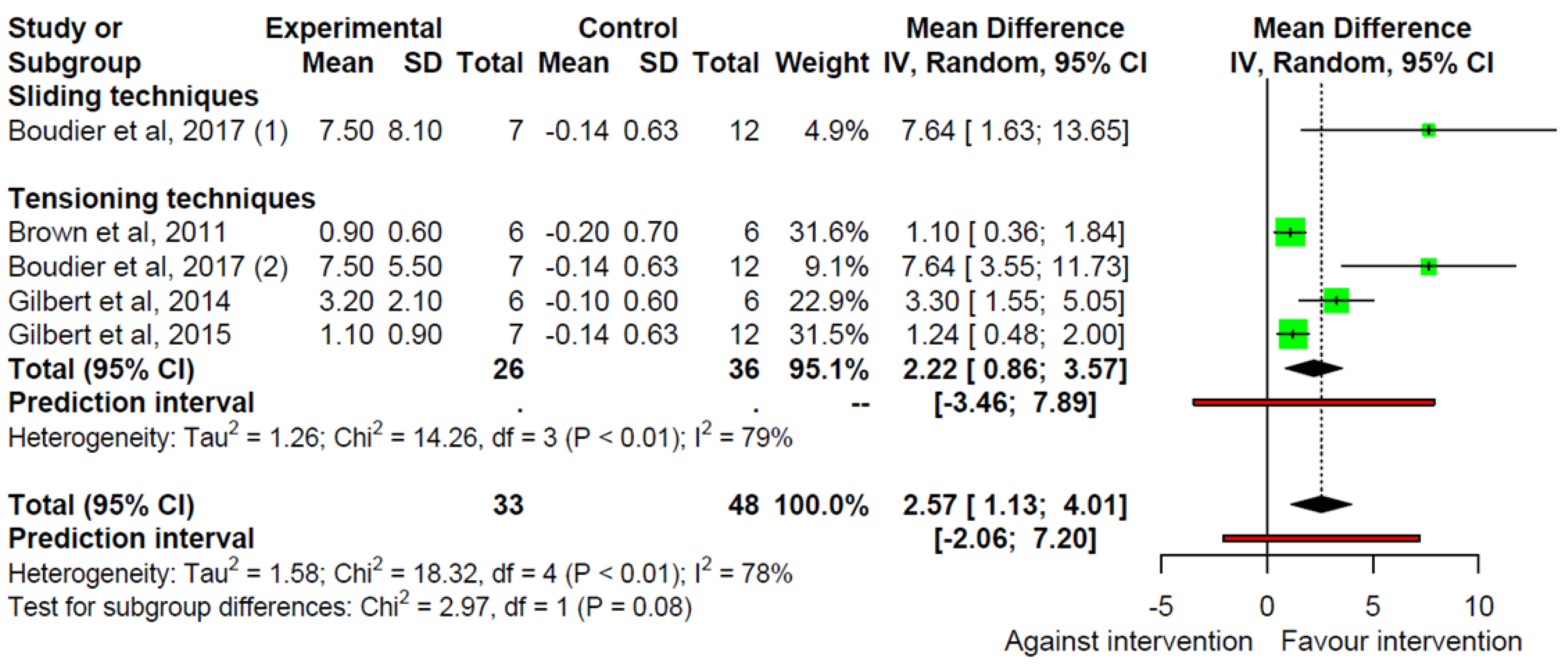Select the "Tensioning techniques" subgroup heading

pos(161,198)
